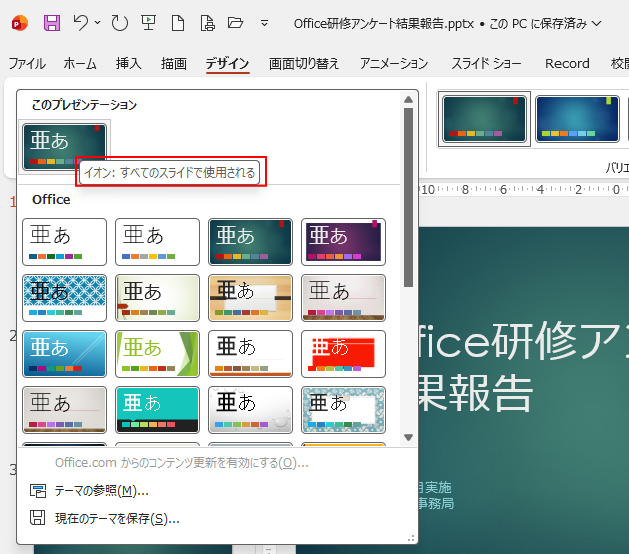This screenshot has height=554, width=629.
Task: Pick the bright red block theme
Action: tap(343, 354)
